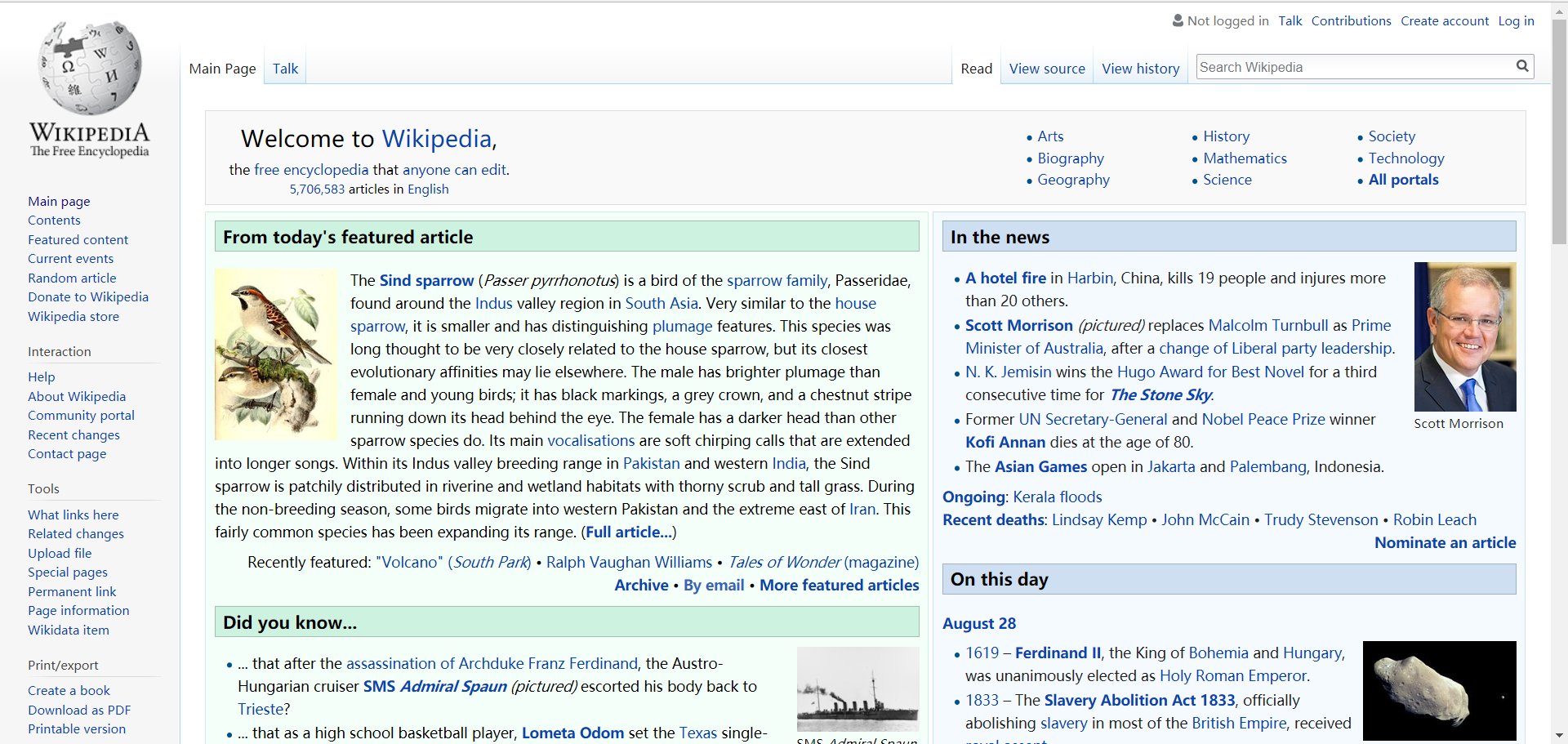This screenshot has width=1568, height=744.
Task: Open the Create account link
Action: point(1444,21)
